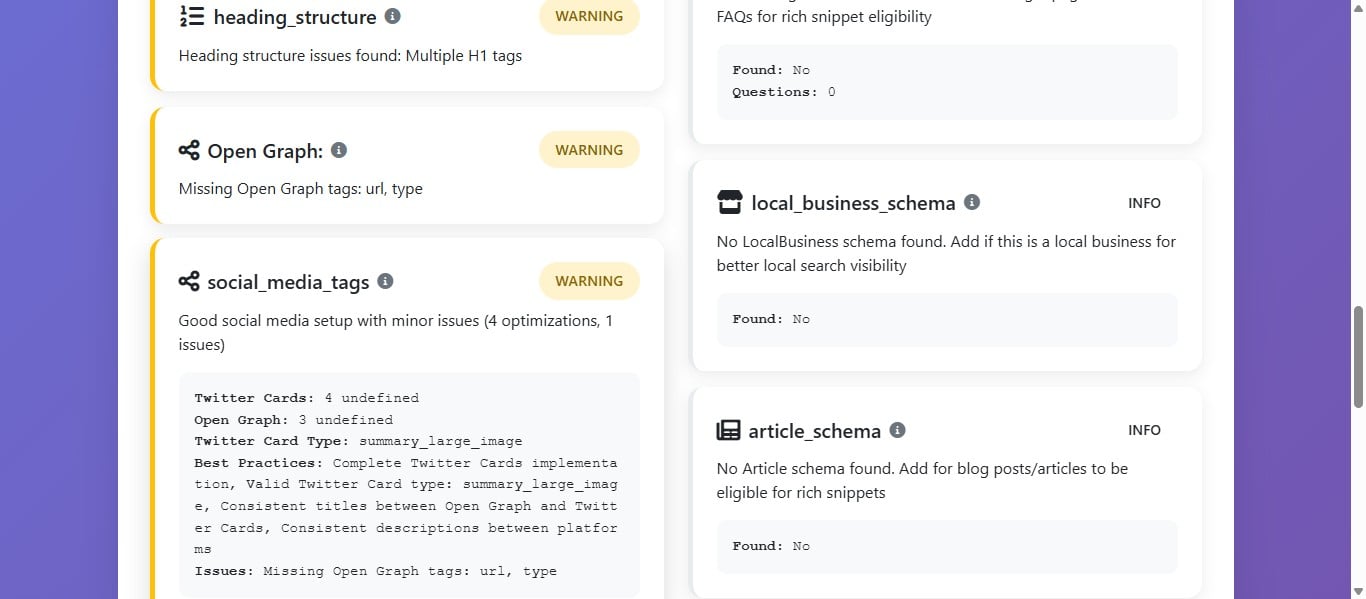Click the INFO label on article_schema card

(x=1144, y=430)
